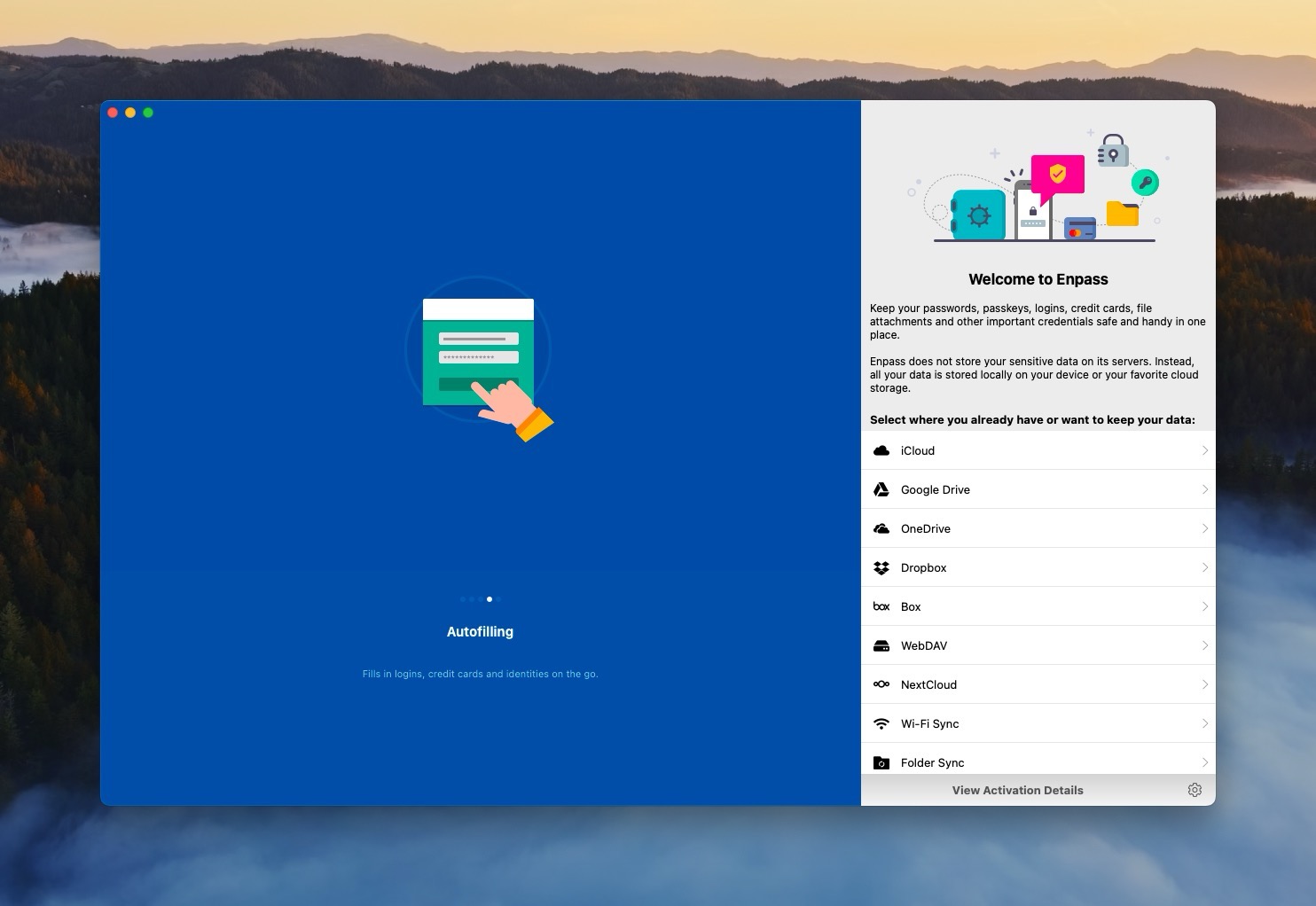Screen dimensions: 1316x906
Task: Choose the Folder Sync label
Action: (933, 762)
